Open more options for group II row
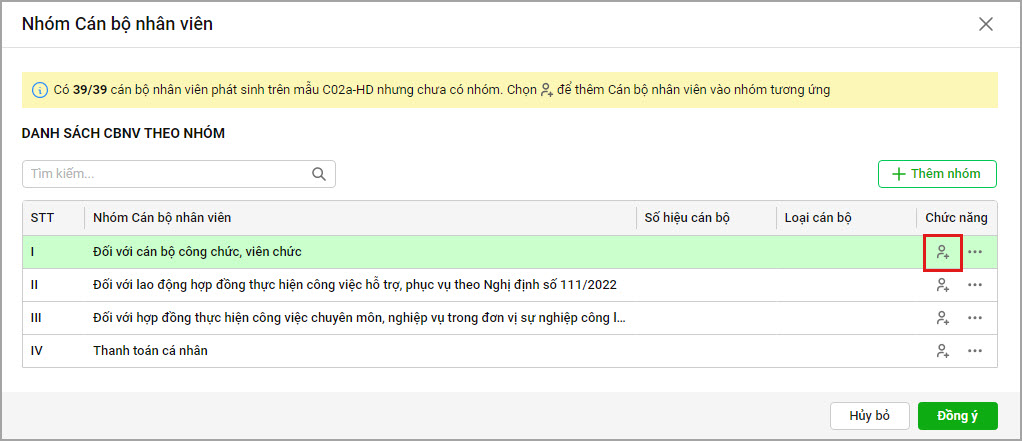Viewport: 1022px width, 441px height. (975, 285)
